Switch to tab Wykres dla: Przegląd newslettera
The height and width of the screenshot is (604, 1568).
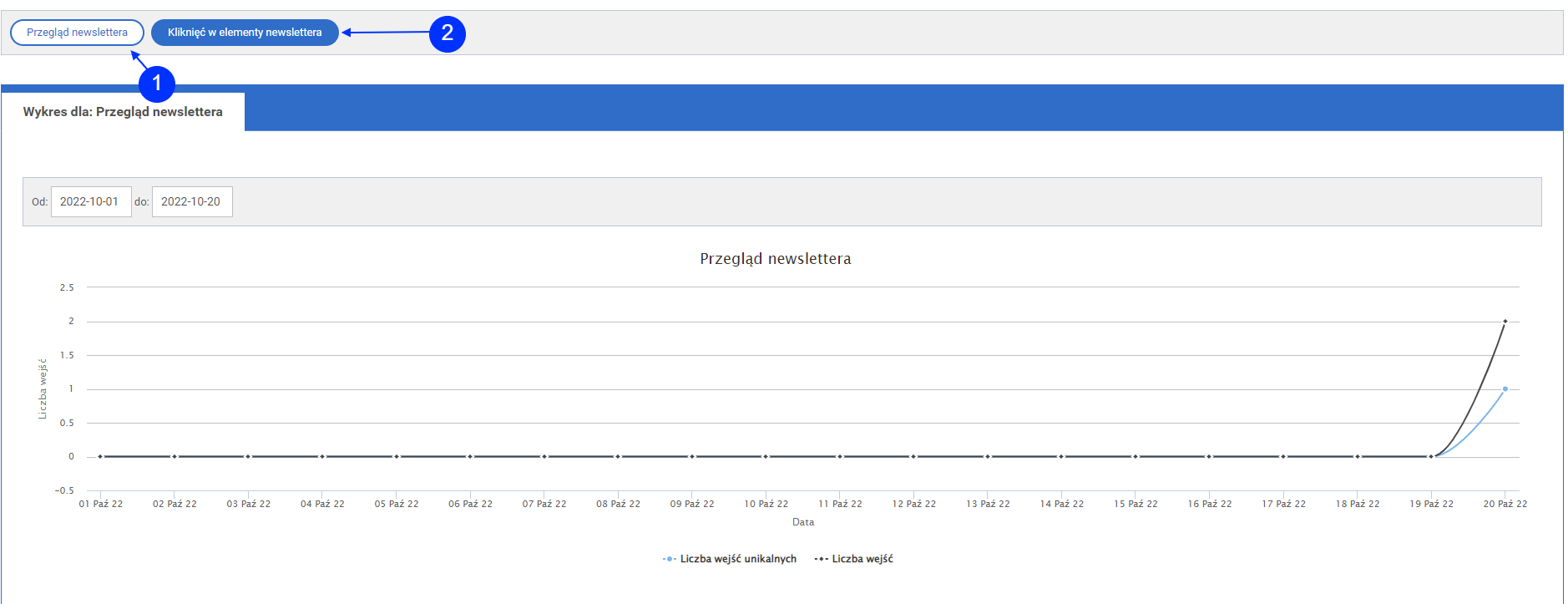[123, 112]
